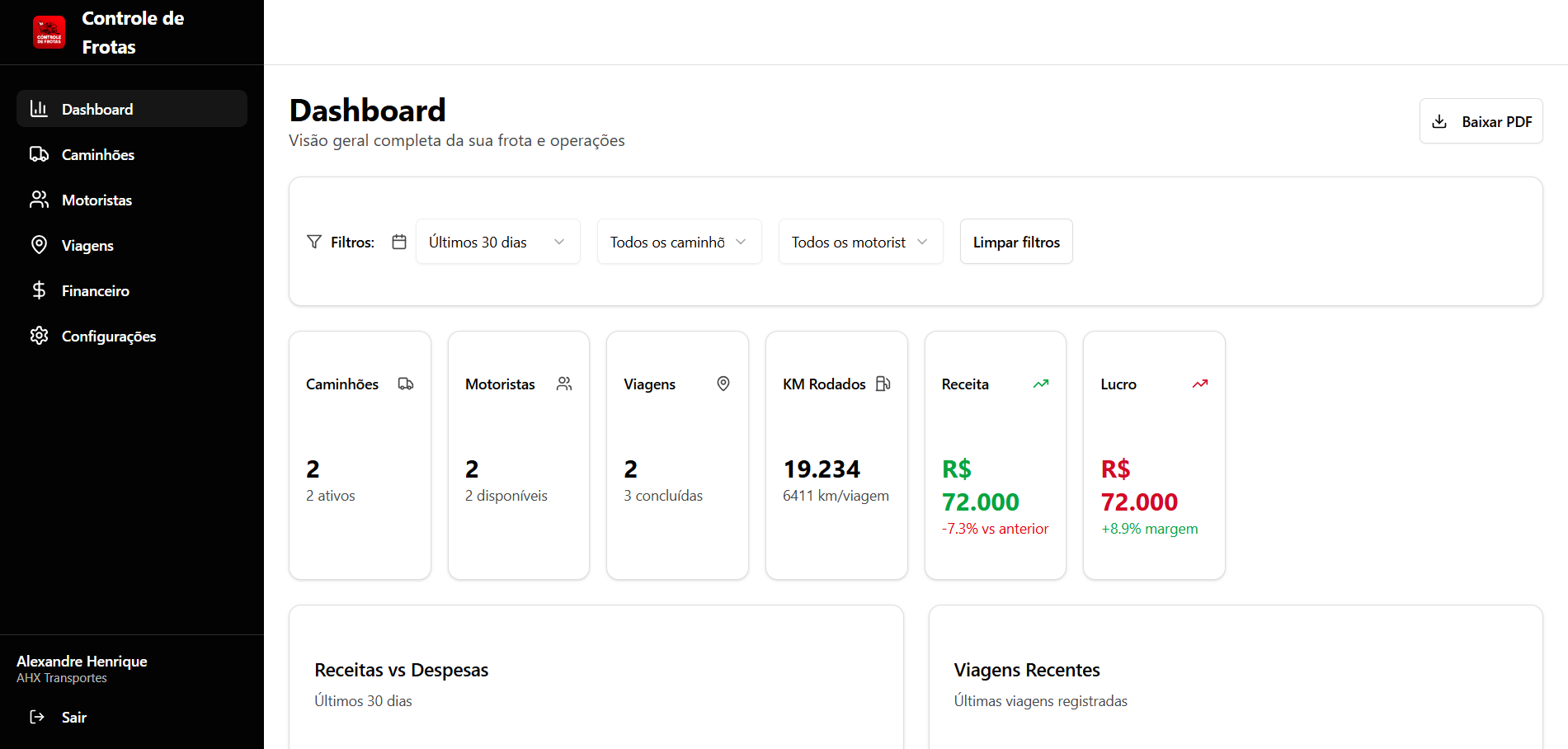Click the red trend icon in Lucro card
Screen dimensions: 1568x749
(x=1200, y=384)
